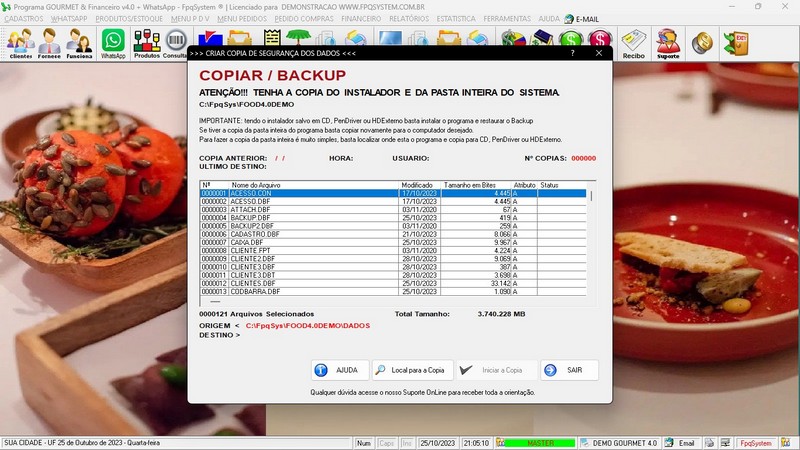
Task: Select the CODBARRA.DBF file row
Action: pos(393,291)
